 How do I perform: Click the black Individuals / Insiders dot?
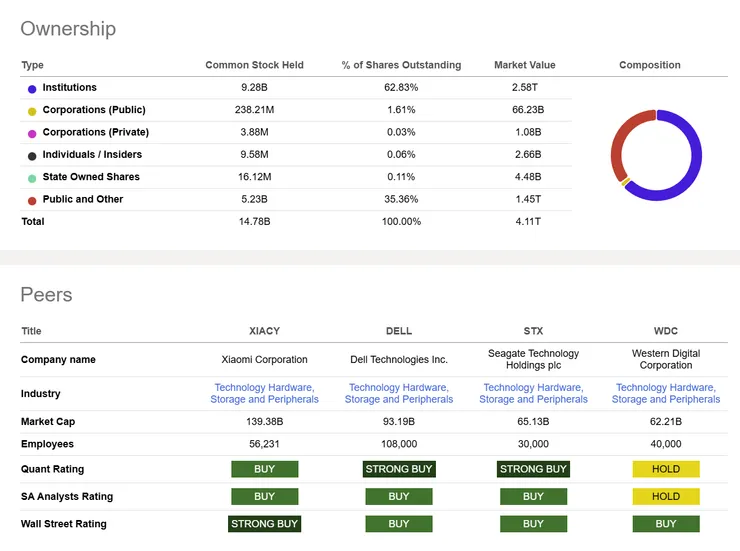(32, 155)
